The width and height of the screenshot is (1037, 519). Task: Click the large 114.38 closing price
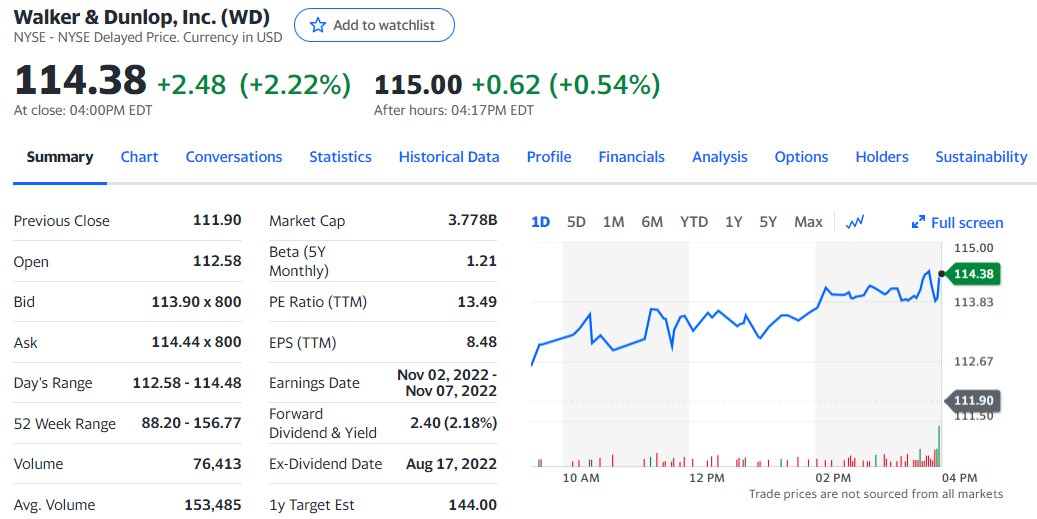tap(80, 79)
